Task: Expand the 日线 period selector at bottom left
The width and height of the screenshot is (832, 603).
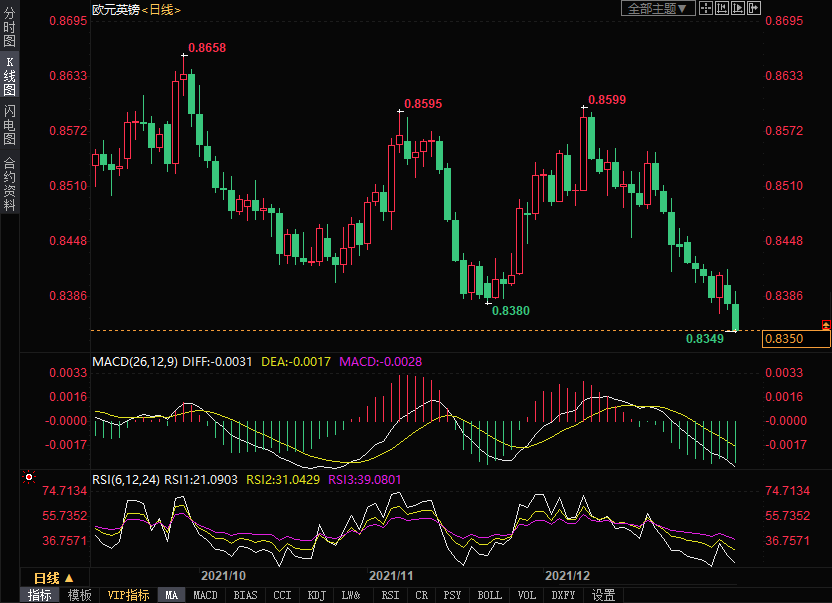Action: click(x=53, y=578)
